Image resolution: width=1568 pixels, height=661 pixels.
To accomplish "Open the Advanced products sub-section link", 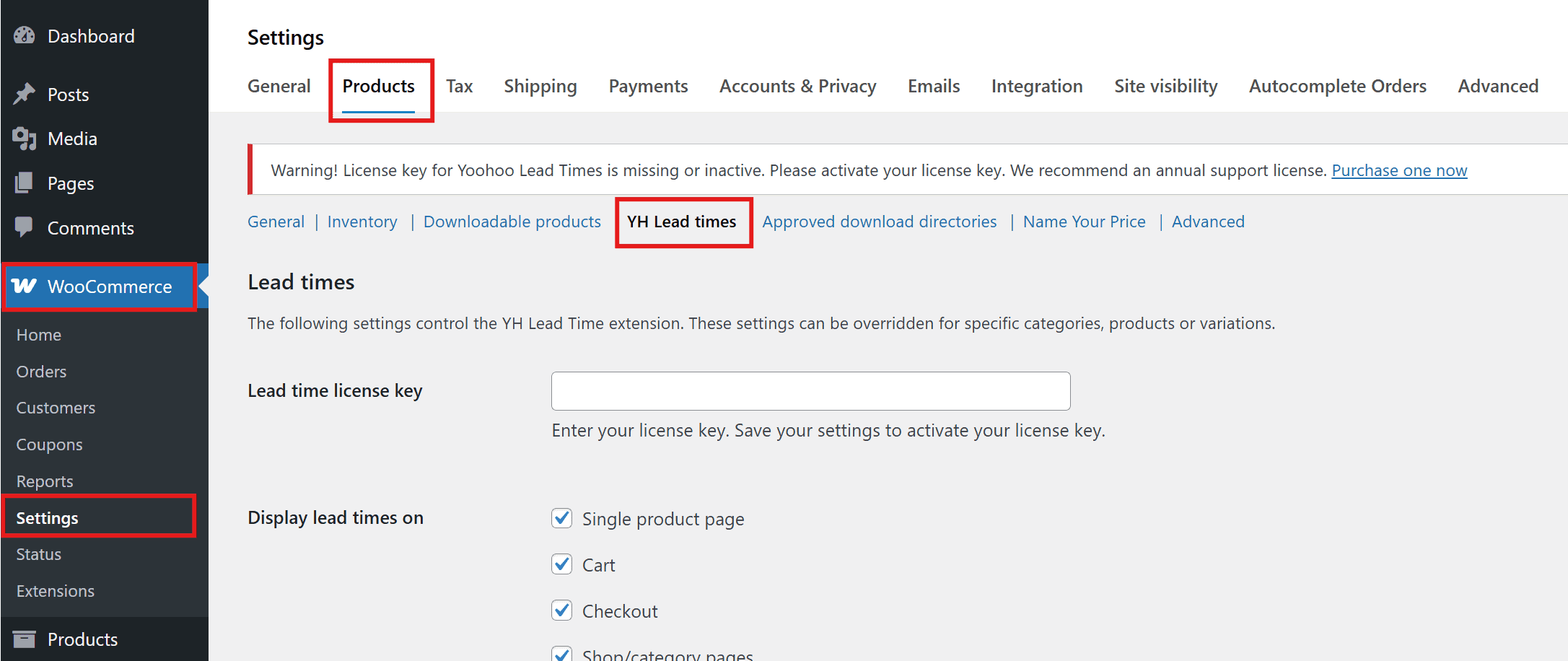I will (1209, 222).
